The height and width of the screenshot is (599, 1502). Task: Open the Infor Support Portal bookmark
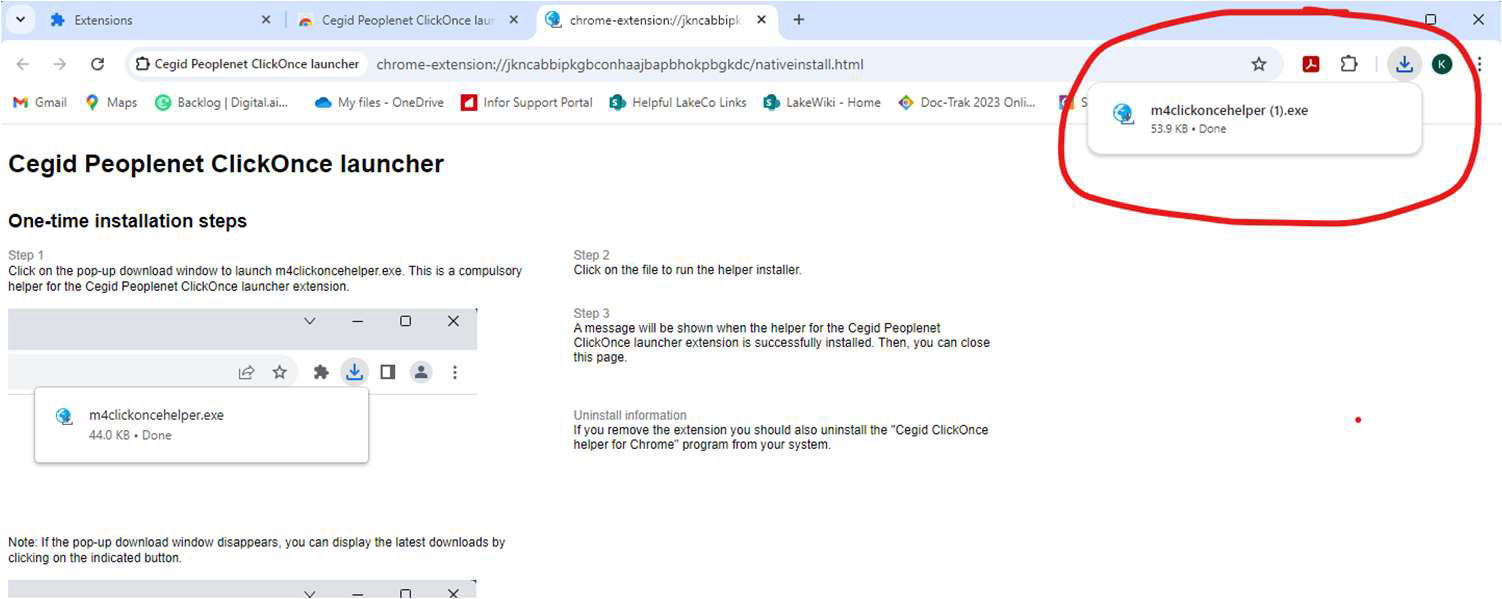pyautogui.click(x=526, y=102)
